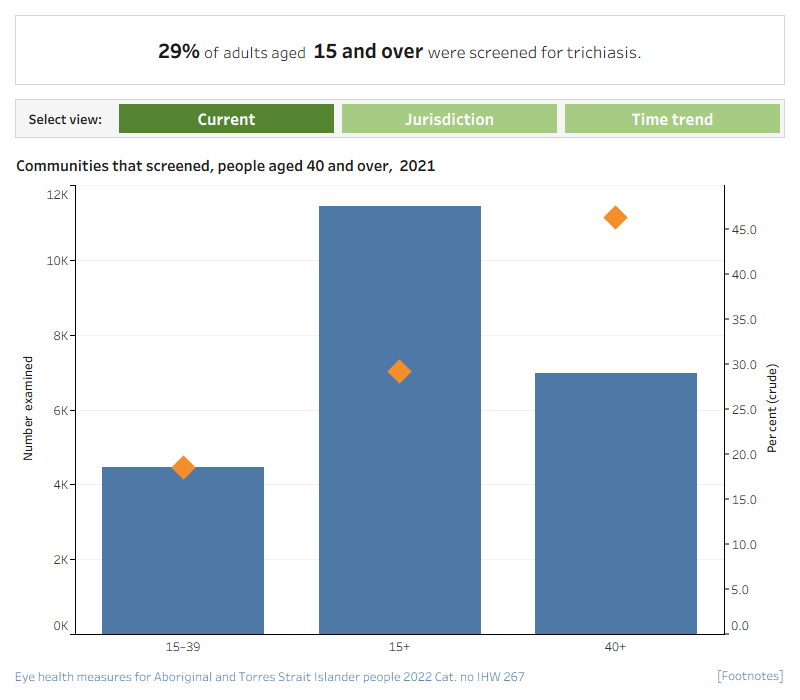Image resolution: width=800 pixels, height=700 pixels.
Task: Click the '12K' left axis tick
Action: click(57, 195)
